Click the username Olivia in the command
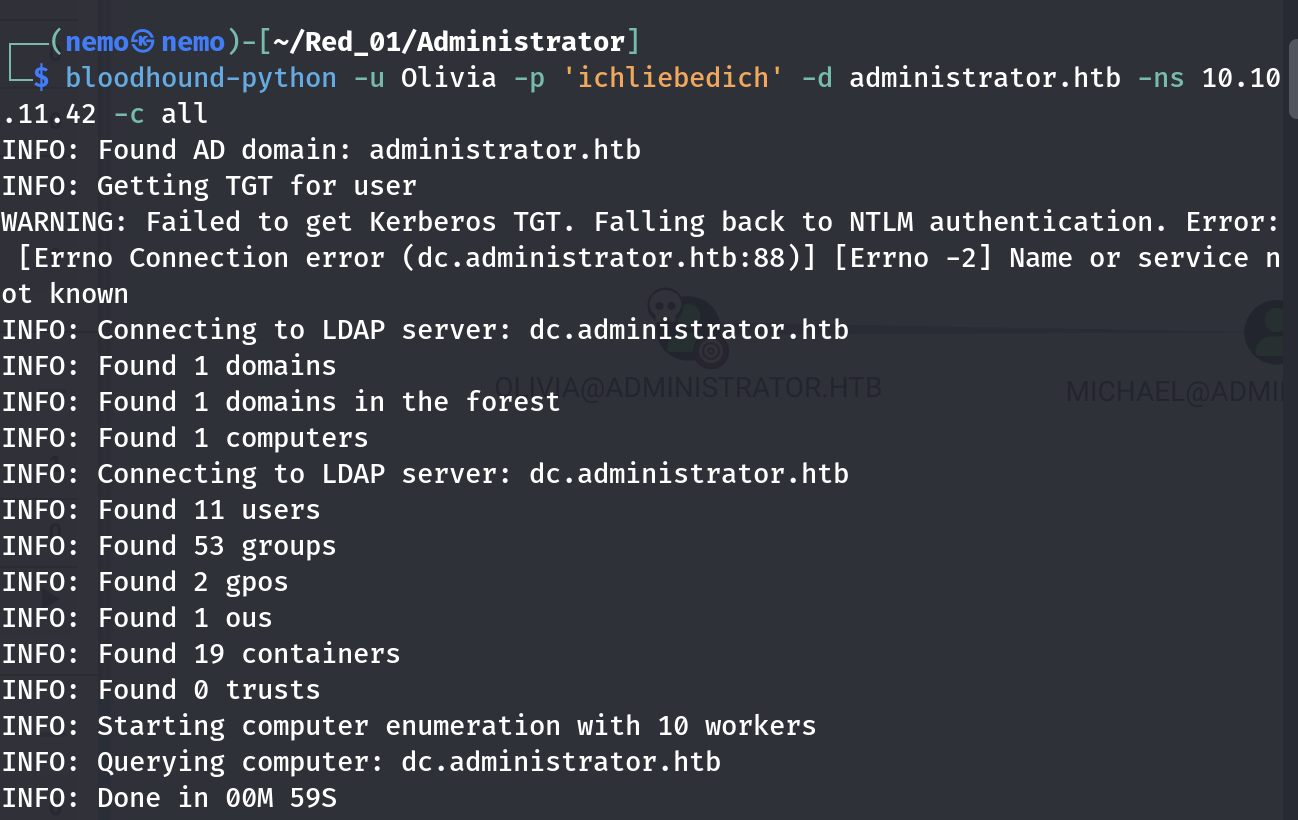This screenshot has width=1298, height=820. pyautogui.click(x=449, y=78)
